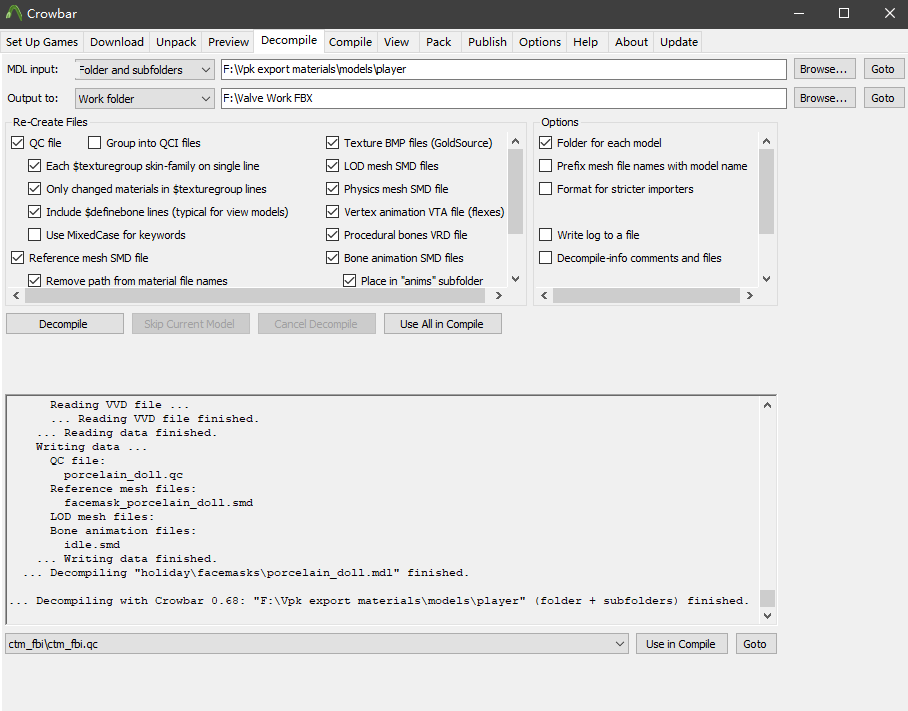Enable Group into QCI files checkbox
Viewport: 908px width, 711px height.
pyautogui.click(x=96, y=143)
